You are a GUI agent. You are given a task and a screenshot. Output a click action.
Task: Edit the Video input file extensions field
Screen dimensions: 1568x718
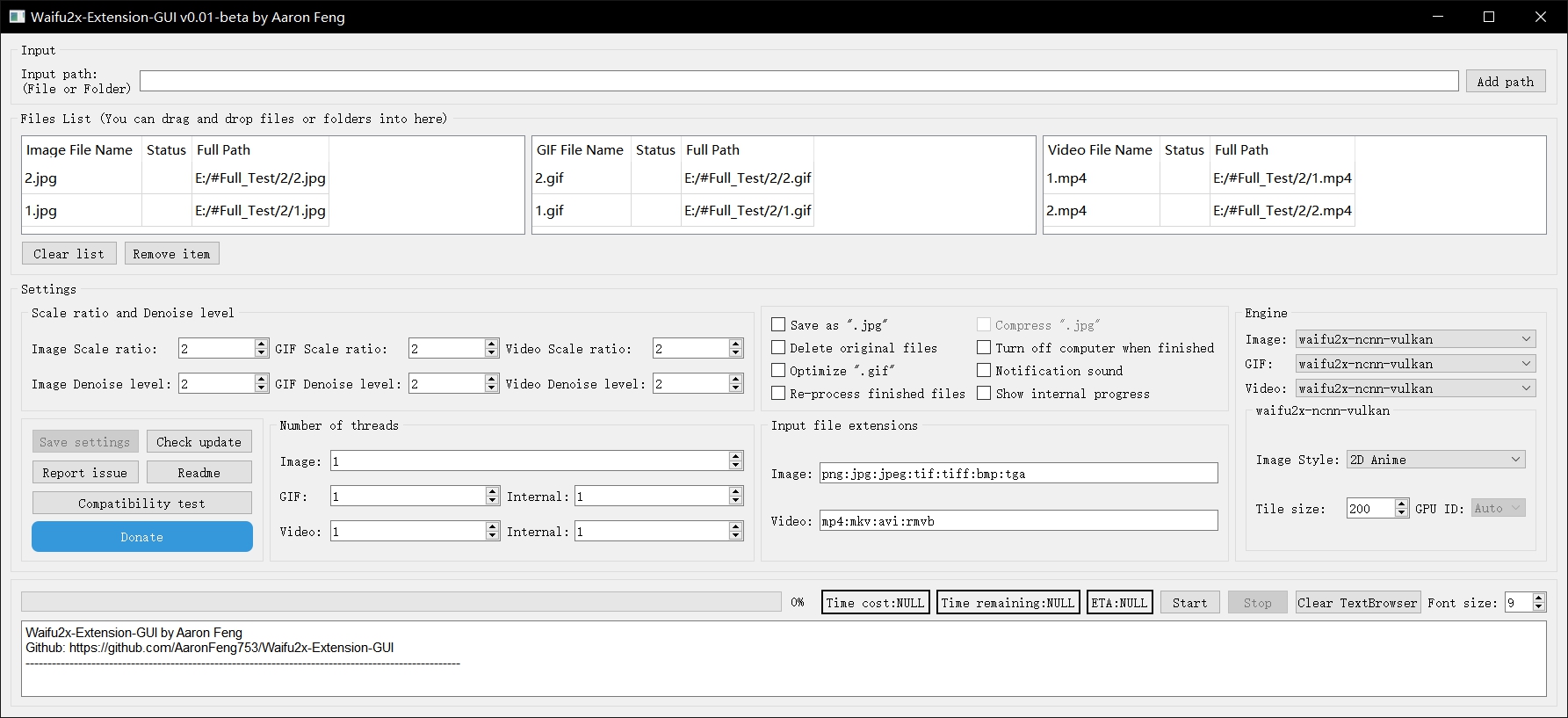click(1018, 520)
